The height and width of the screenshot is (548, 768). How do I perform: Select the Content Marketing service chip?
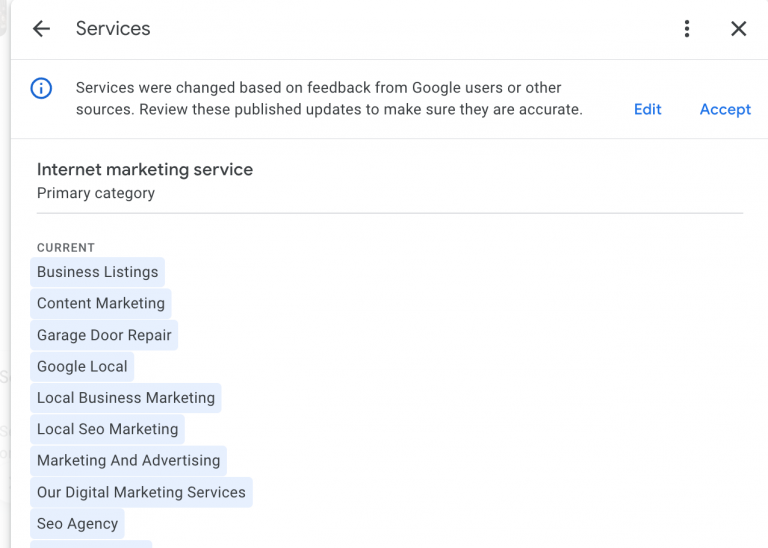(101, 303)
